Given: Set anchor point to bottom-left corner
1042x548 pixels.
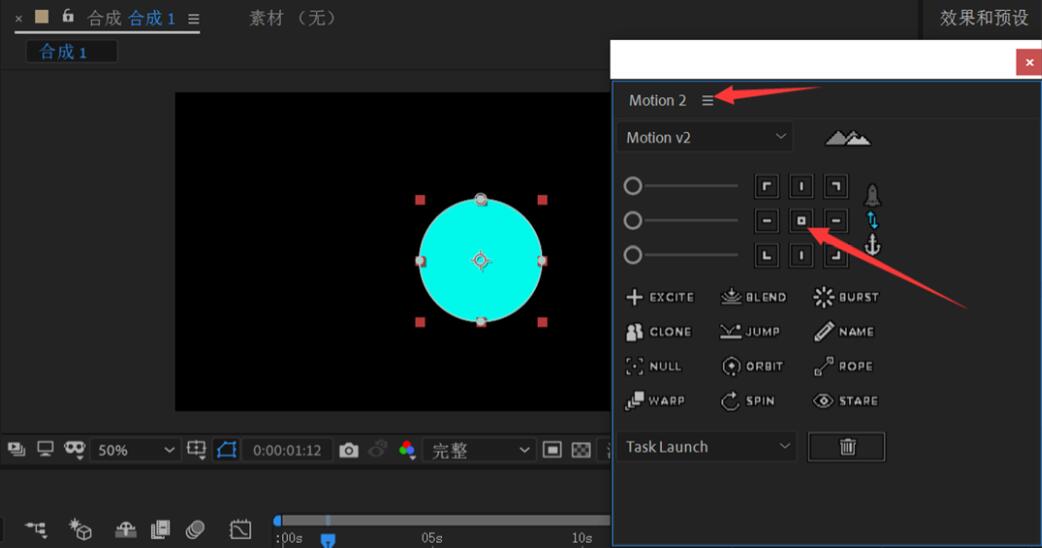Looking at the screenshot, I should click(x=767, y=255).
